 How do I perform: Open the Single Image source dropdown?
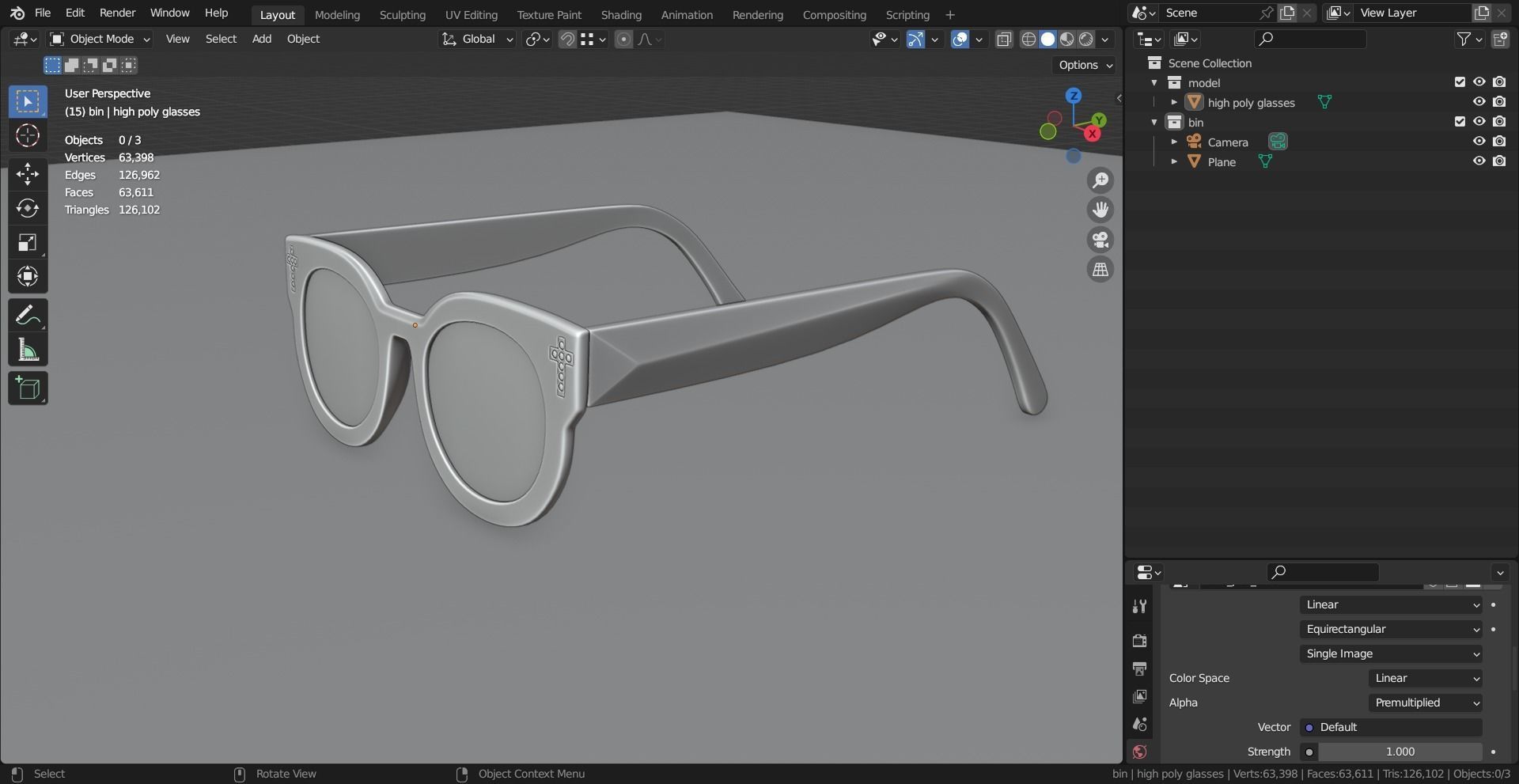(x=1391, y=654)
